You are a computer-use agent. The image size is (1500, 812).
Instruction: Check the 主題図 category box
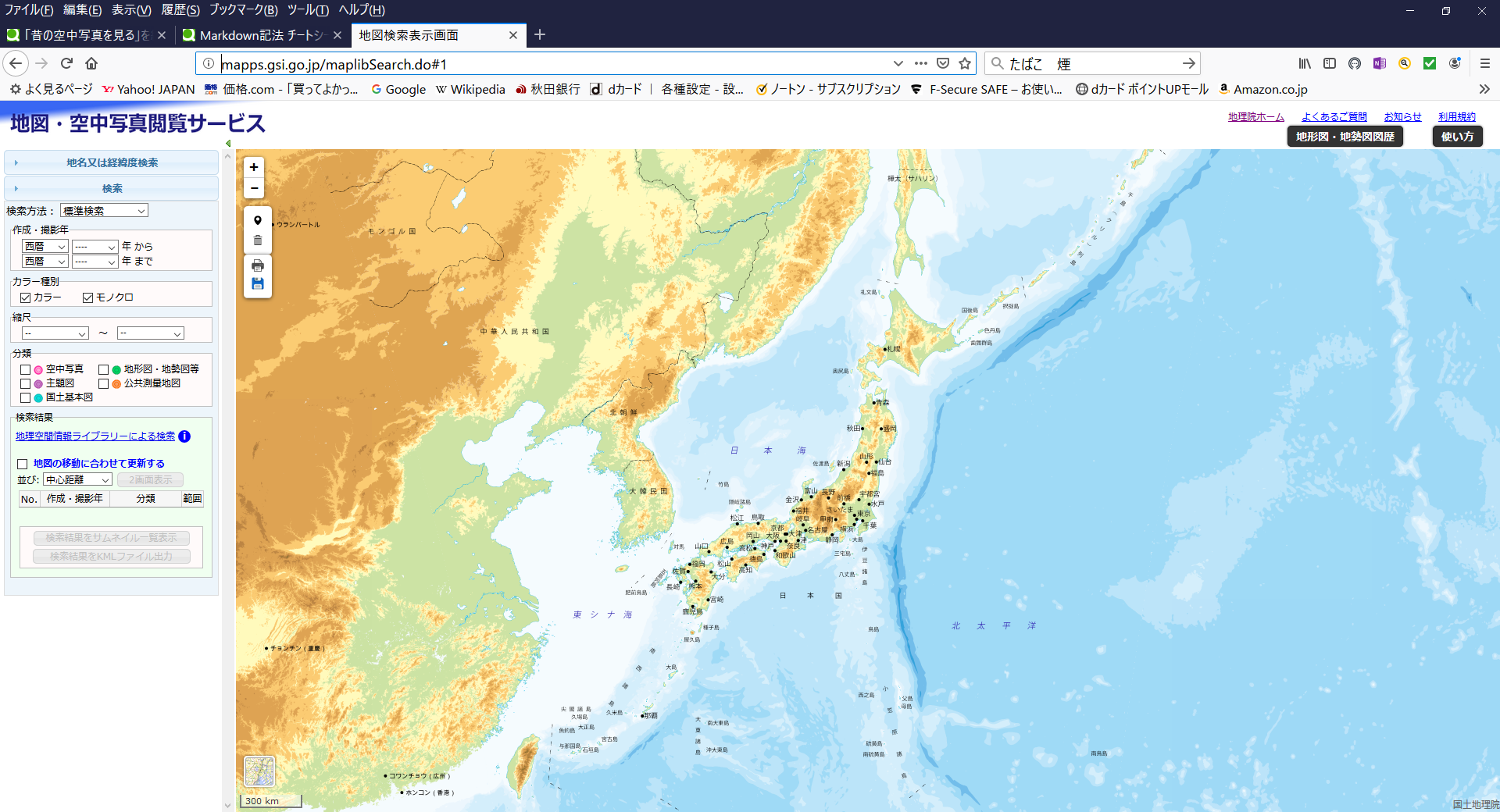26,383
